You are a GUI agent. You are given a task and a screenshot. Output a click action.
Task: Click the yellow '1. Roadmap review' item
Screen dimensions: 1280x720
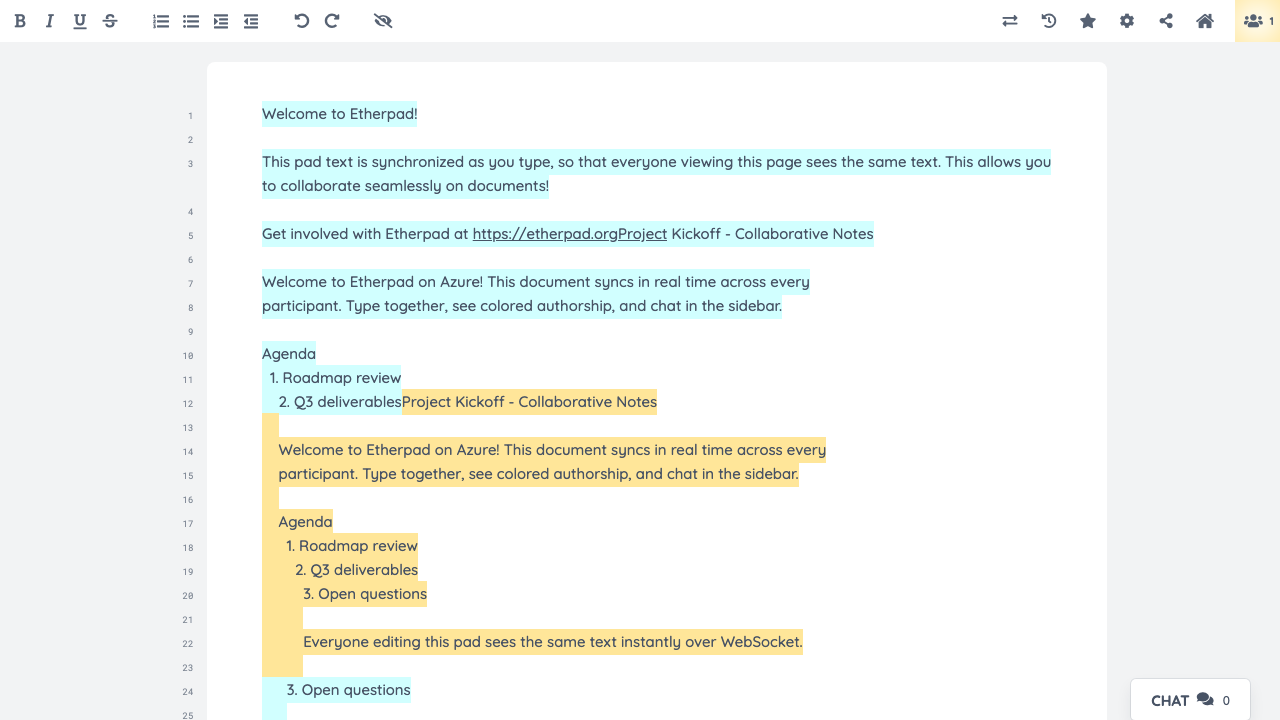(x=352, y=546)
